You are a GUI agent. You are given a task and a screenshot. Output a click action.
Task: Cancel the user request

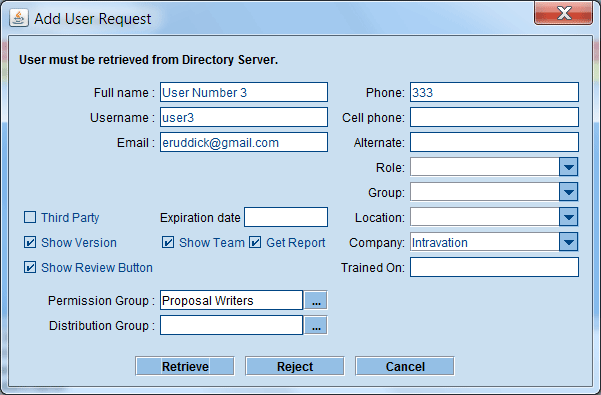coord(405,366)
